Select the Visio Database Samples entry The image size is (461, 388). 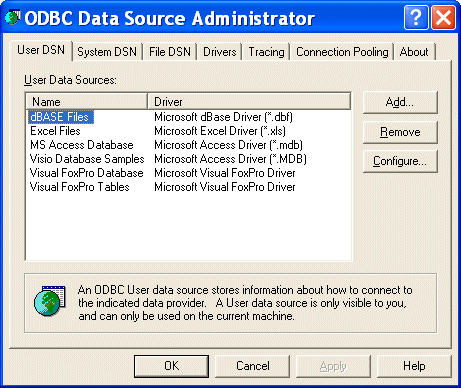(x=87, y=159)
